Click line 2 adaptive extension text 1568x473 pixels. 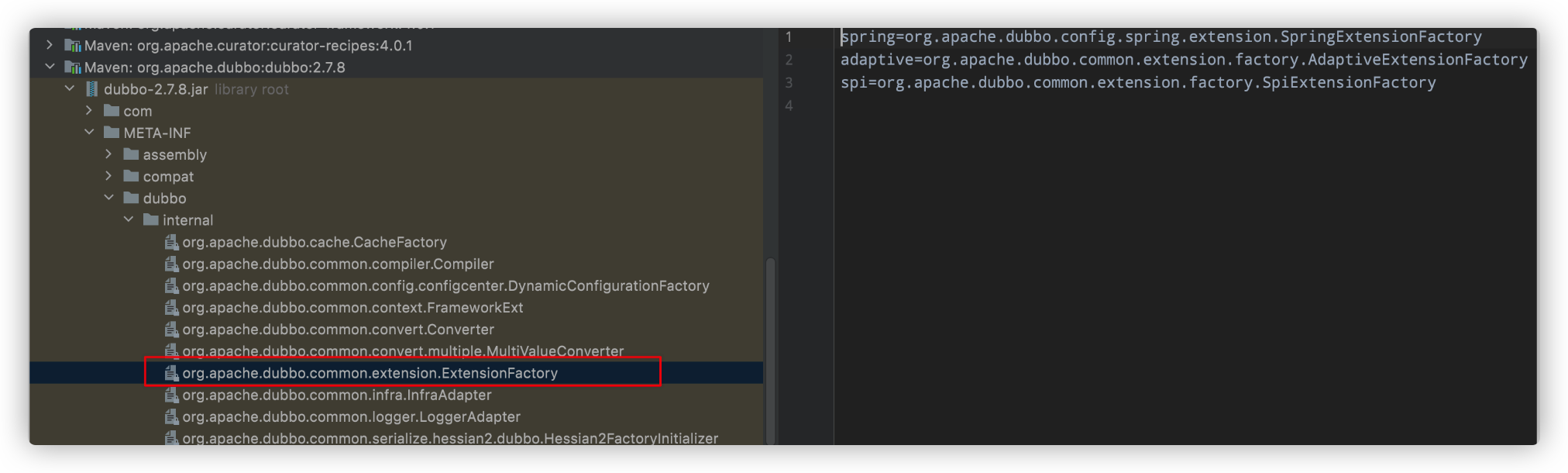(1183, 60)
